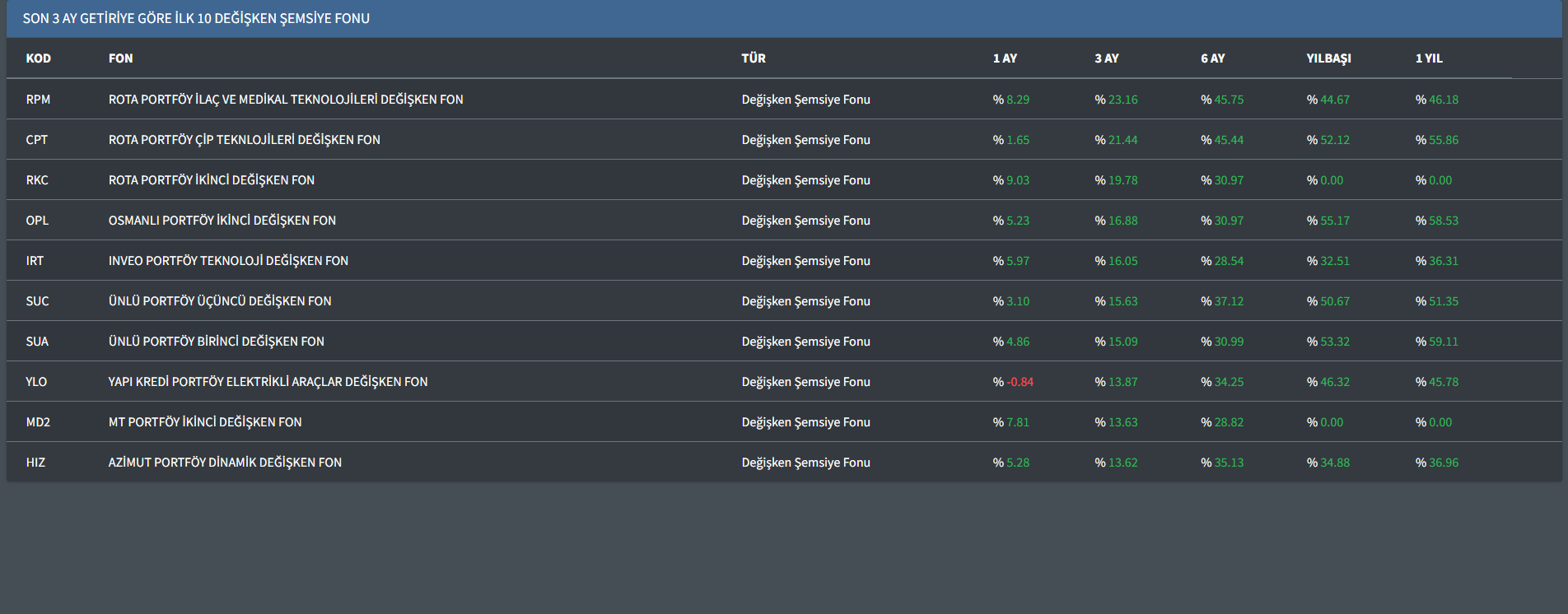The width and height of the screenshot is (1568, 614).
Task: Open ÜNLÜ PORTFÖY BİRİNCİ DEĞİŞKEN FON
Action: click(x=216, y=342)
